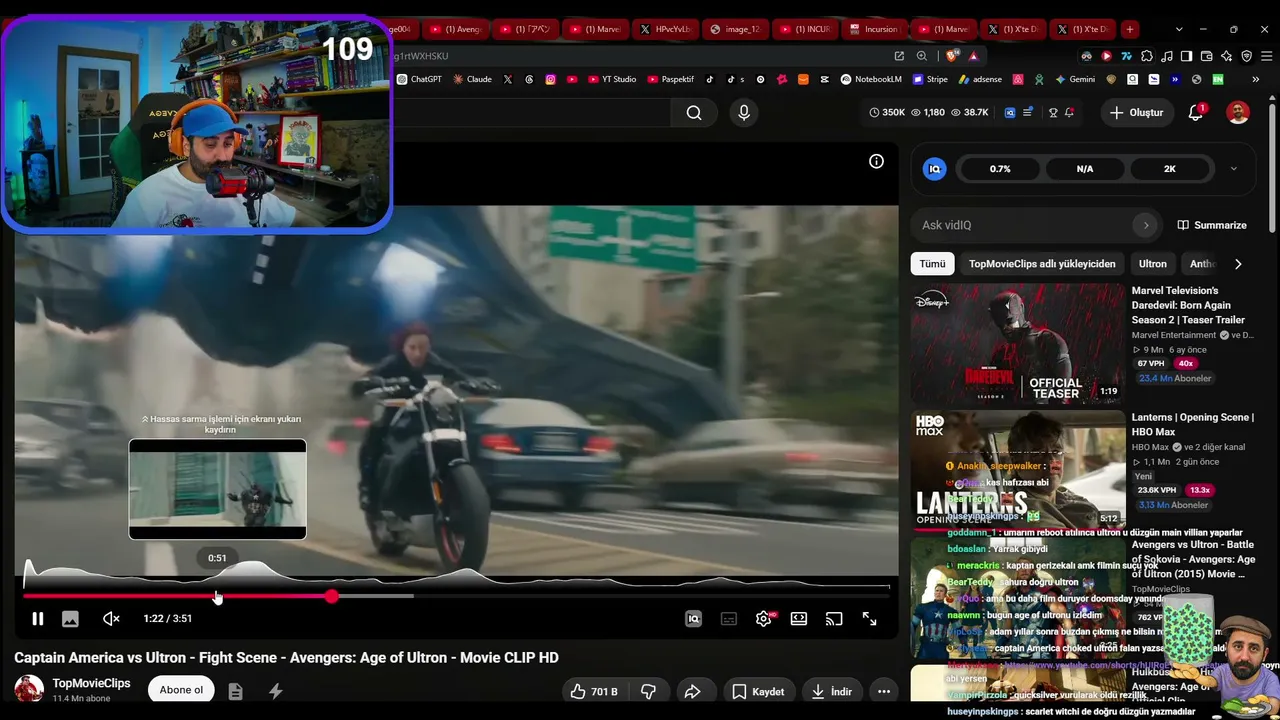Screen dimensions: 1280x720
Task: Open the Daredevil Born Again teaser thumbnail
Action: [x=1017, y=343]
